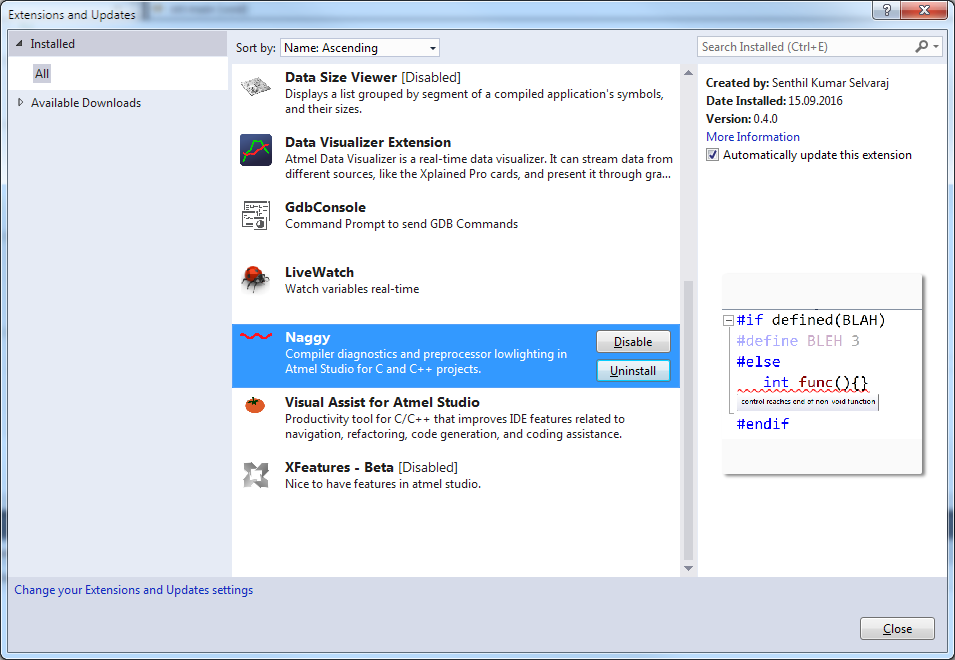
Task: Uninstall the Naggy extension
Action: (x=633, y=371)
